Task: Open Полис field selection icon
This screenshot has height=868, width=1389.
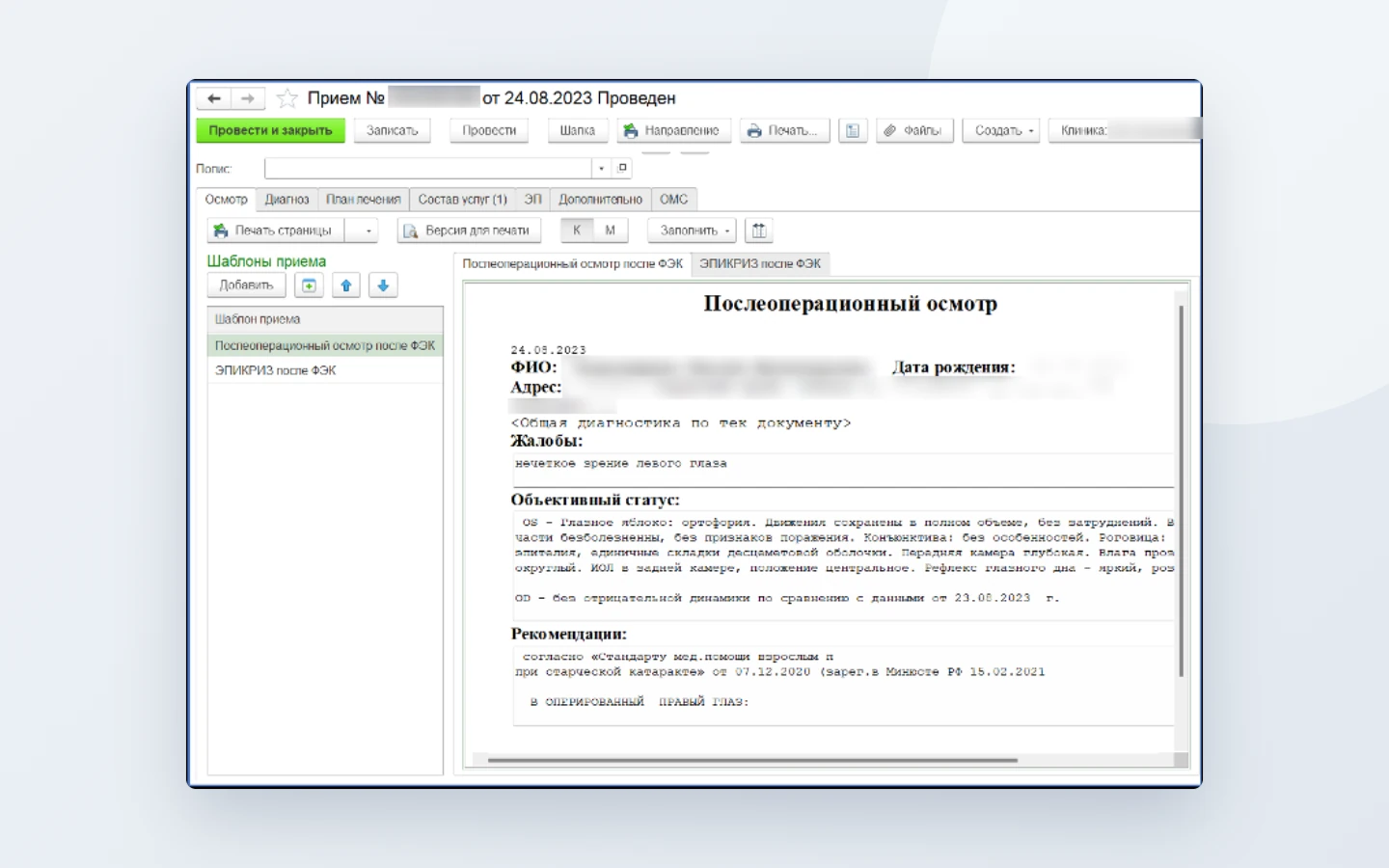Action: point(622,168)
